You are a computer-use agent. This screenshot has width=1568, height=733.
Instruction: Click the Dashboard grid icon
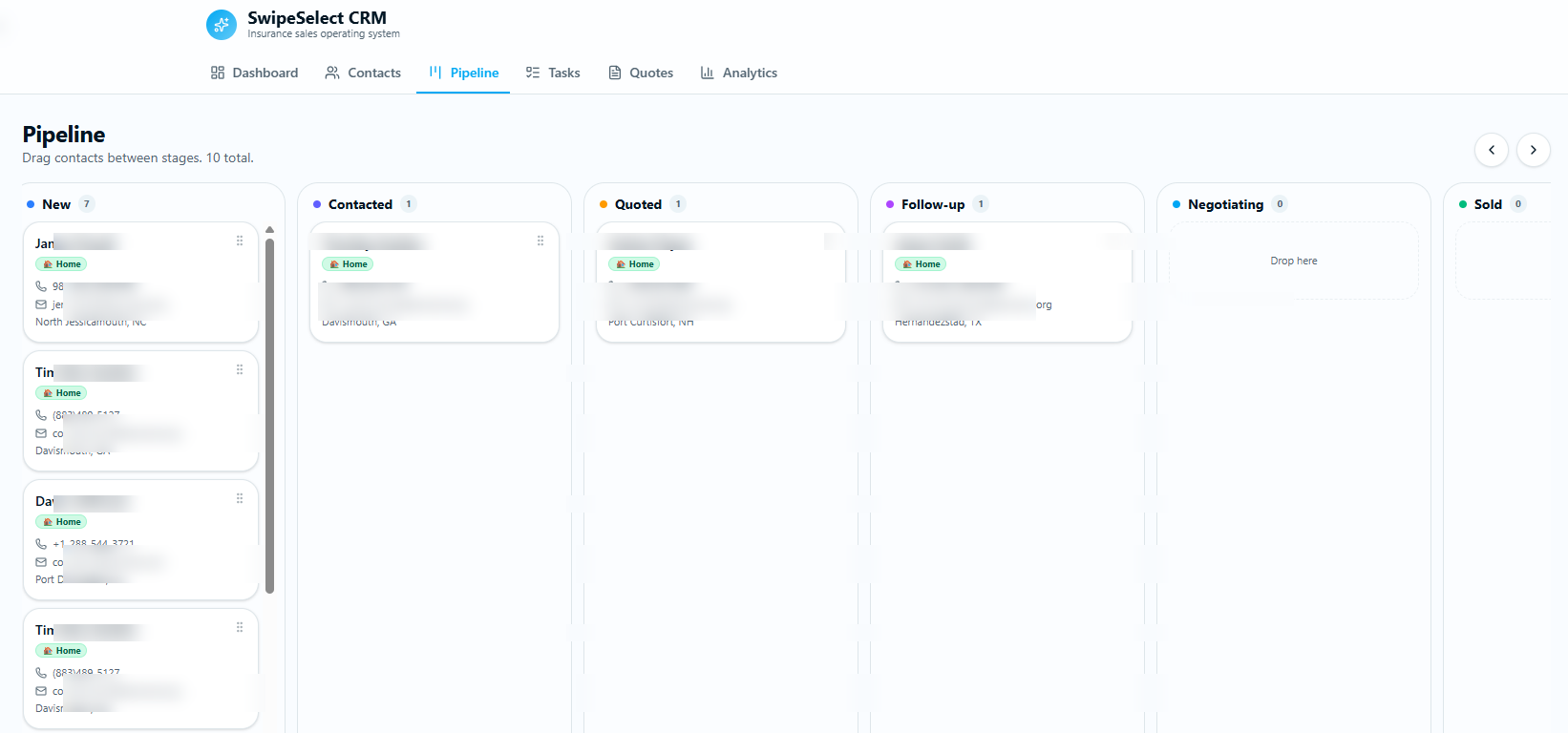coord(218,73)
